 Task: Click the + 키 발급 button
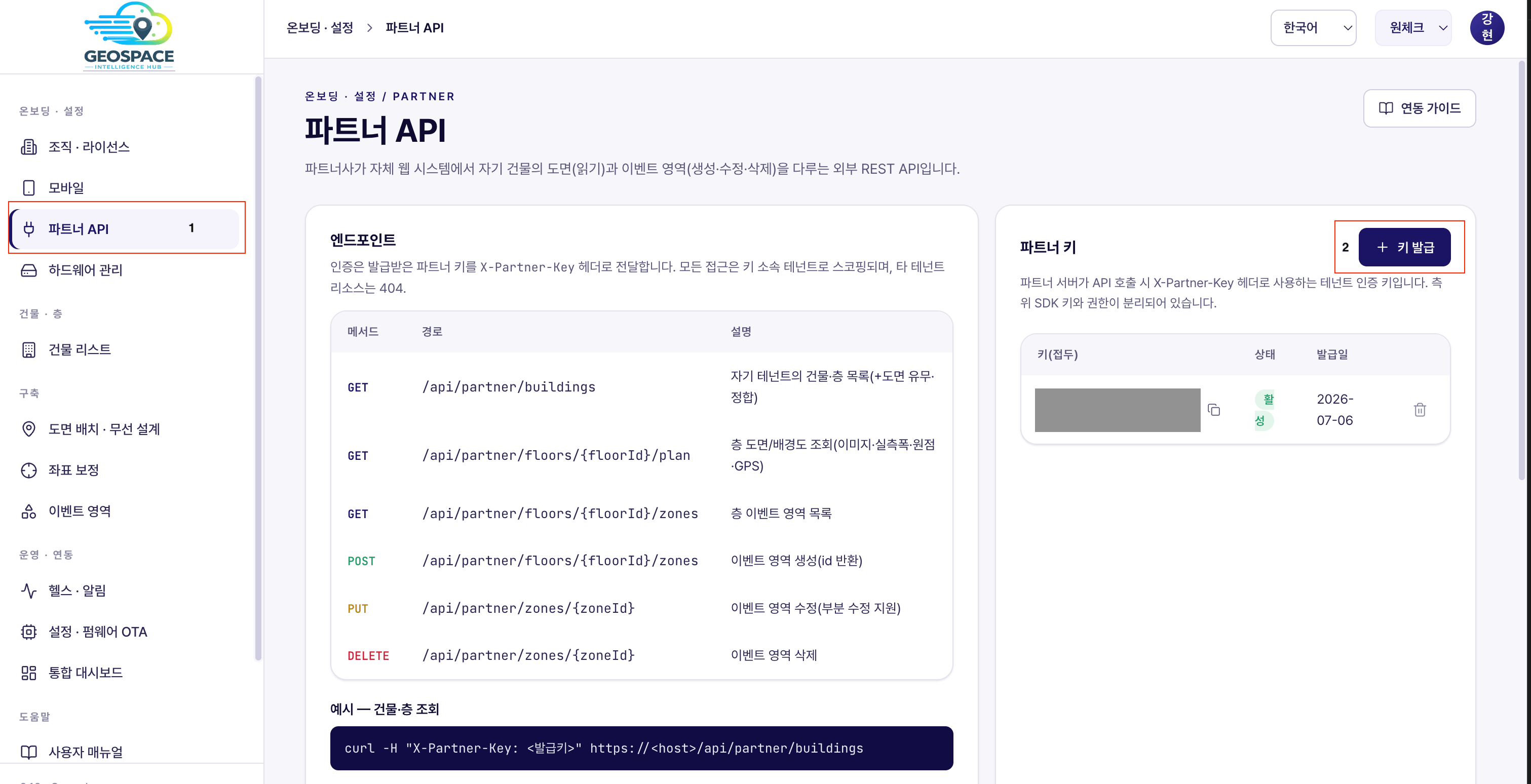[1404, 247]
